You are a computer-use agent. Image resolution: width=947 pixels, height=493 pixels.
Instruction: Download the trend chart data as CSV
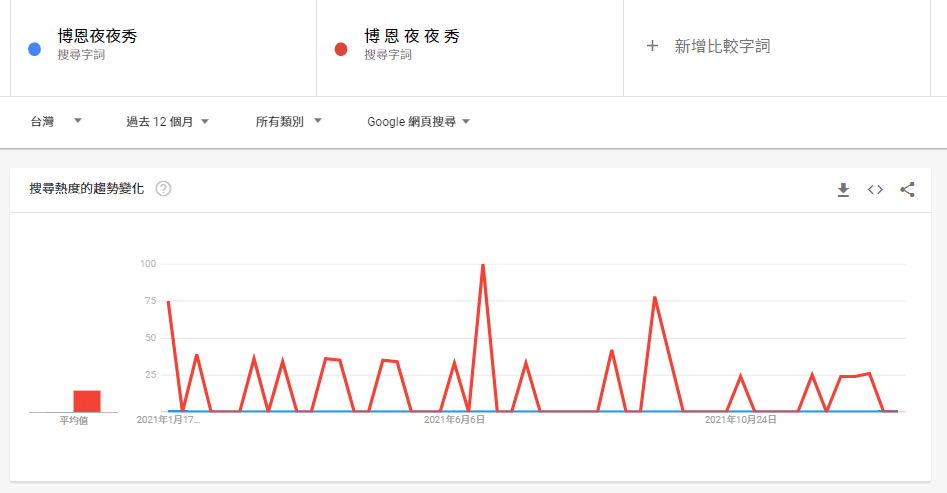pos(843,190)
